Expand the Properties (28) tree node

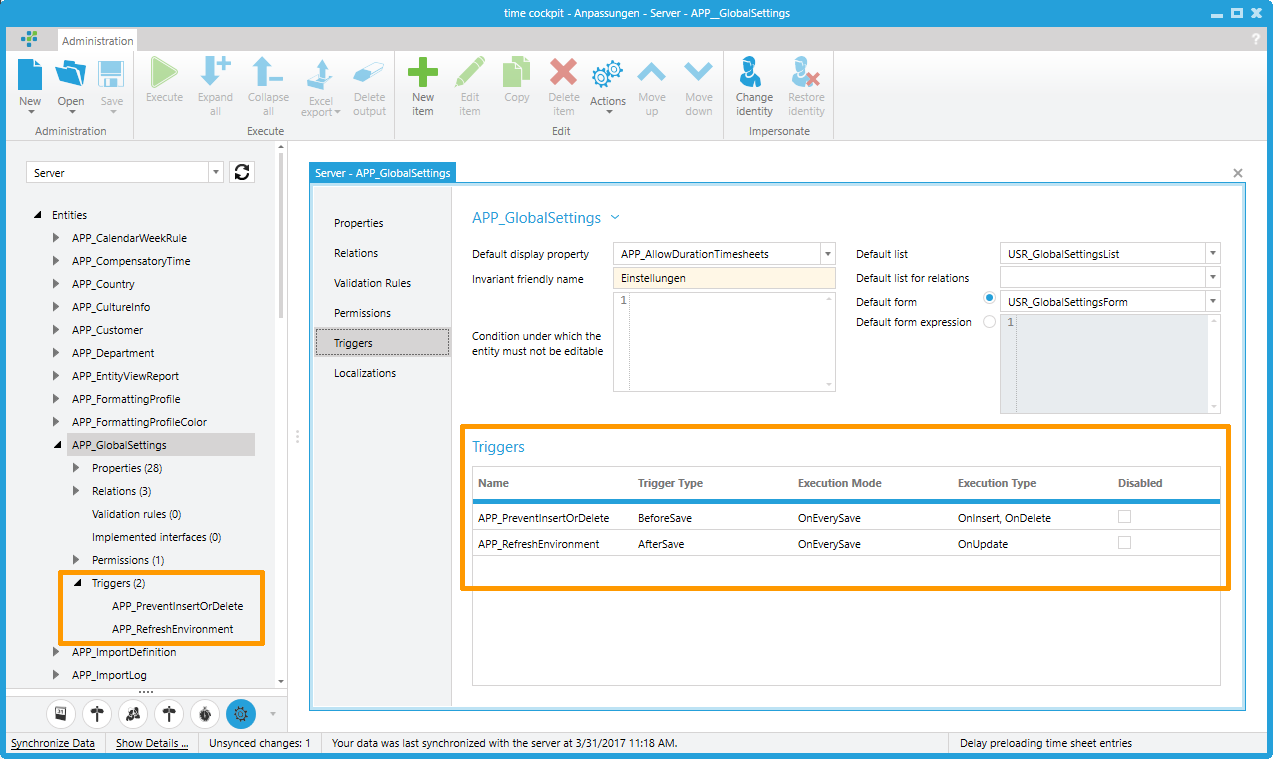pos(77,468)
